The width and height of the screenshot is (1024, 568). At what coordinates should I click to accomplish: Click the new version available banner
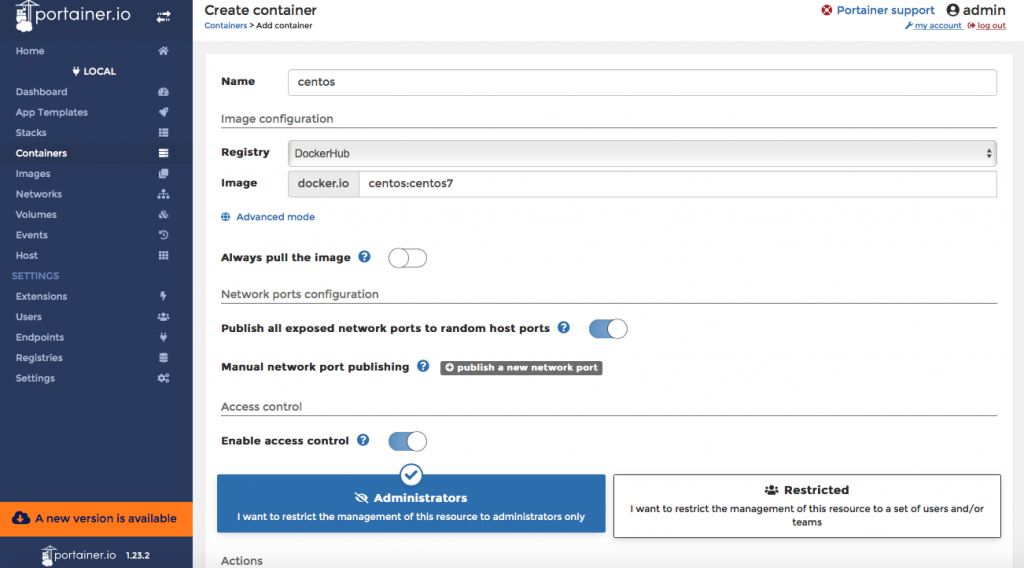96,518
